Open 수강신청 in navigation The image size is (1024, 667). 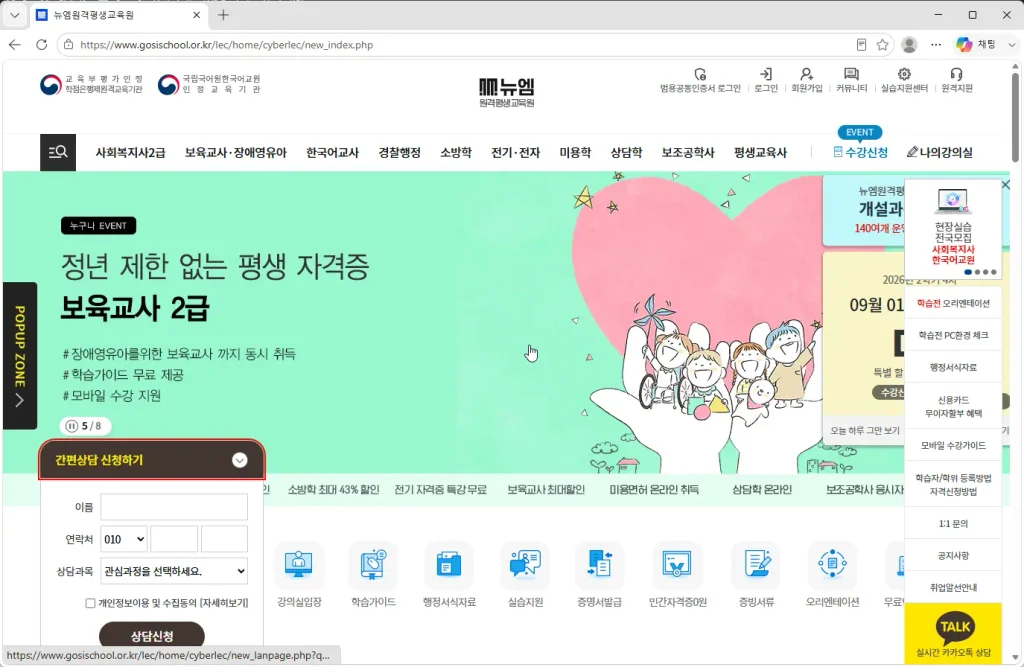(x=861, y=152)
